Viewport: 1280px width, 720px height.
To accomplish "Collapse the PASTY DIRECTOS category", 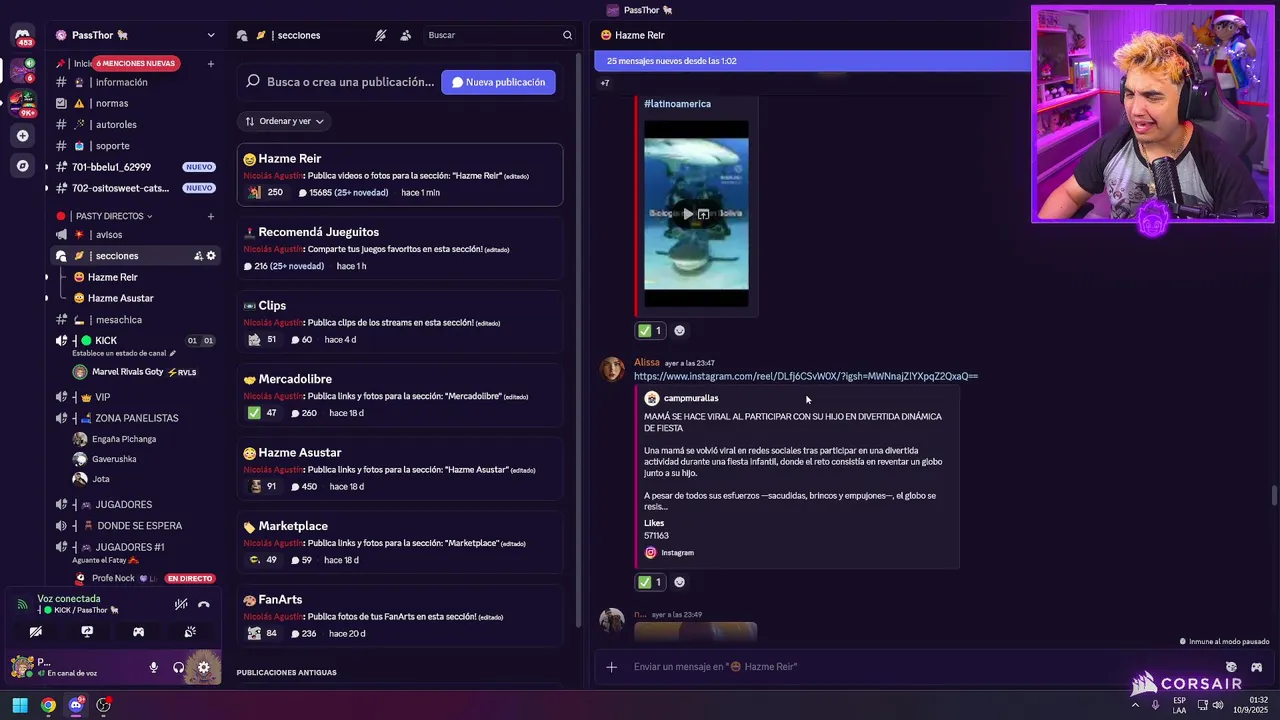I will (114, 216).
